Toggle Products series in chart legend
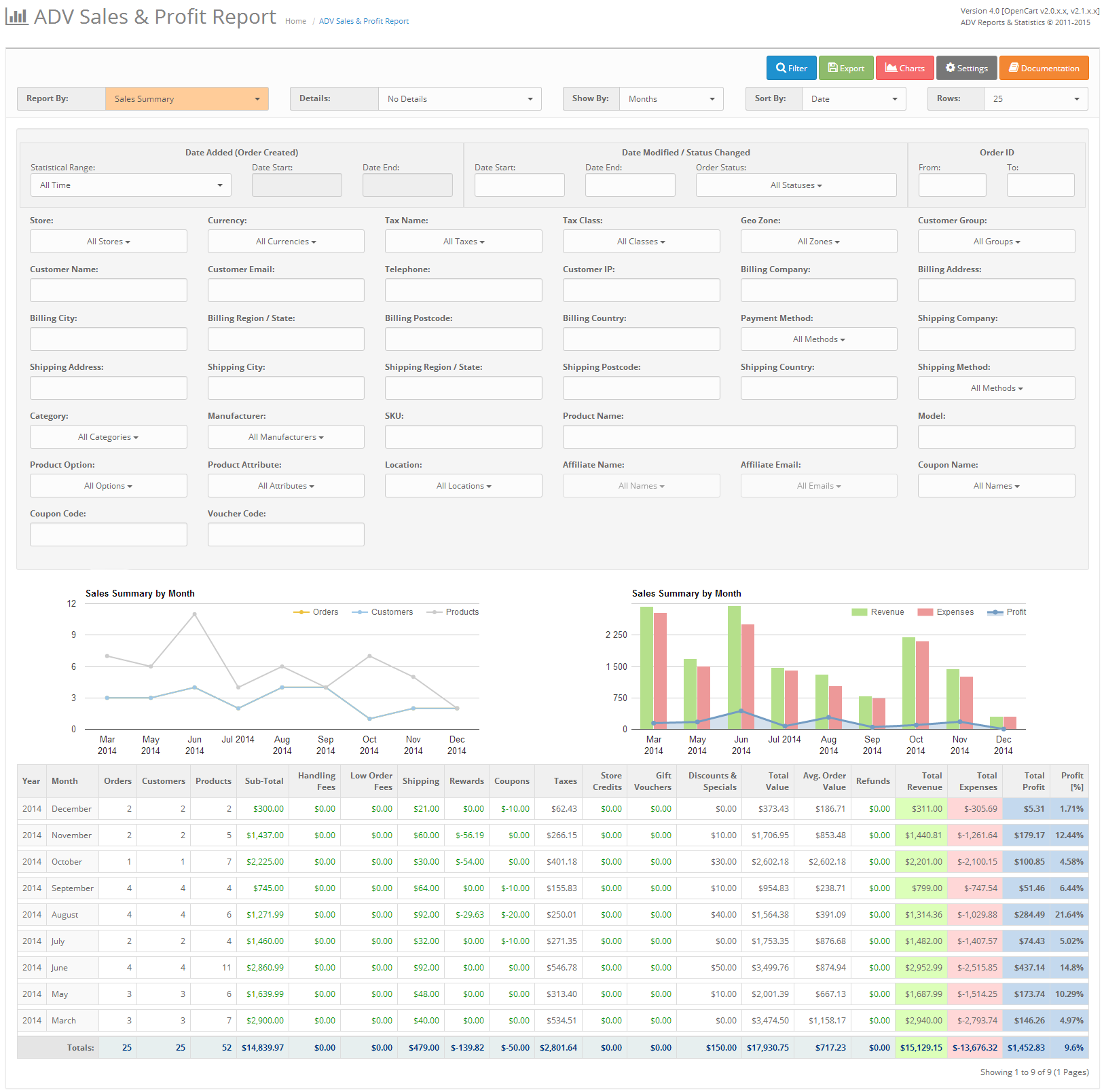Image resolution: width=1104 pixels, height=1092 pixels. 452,612
